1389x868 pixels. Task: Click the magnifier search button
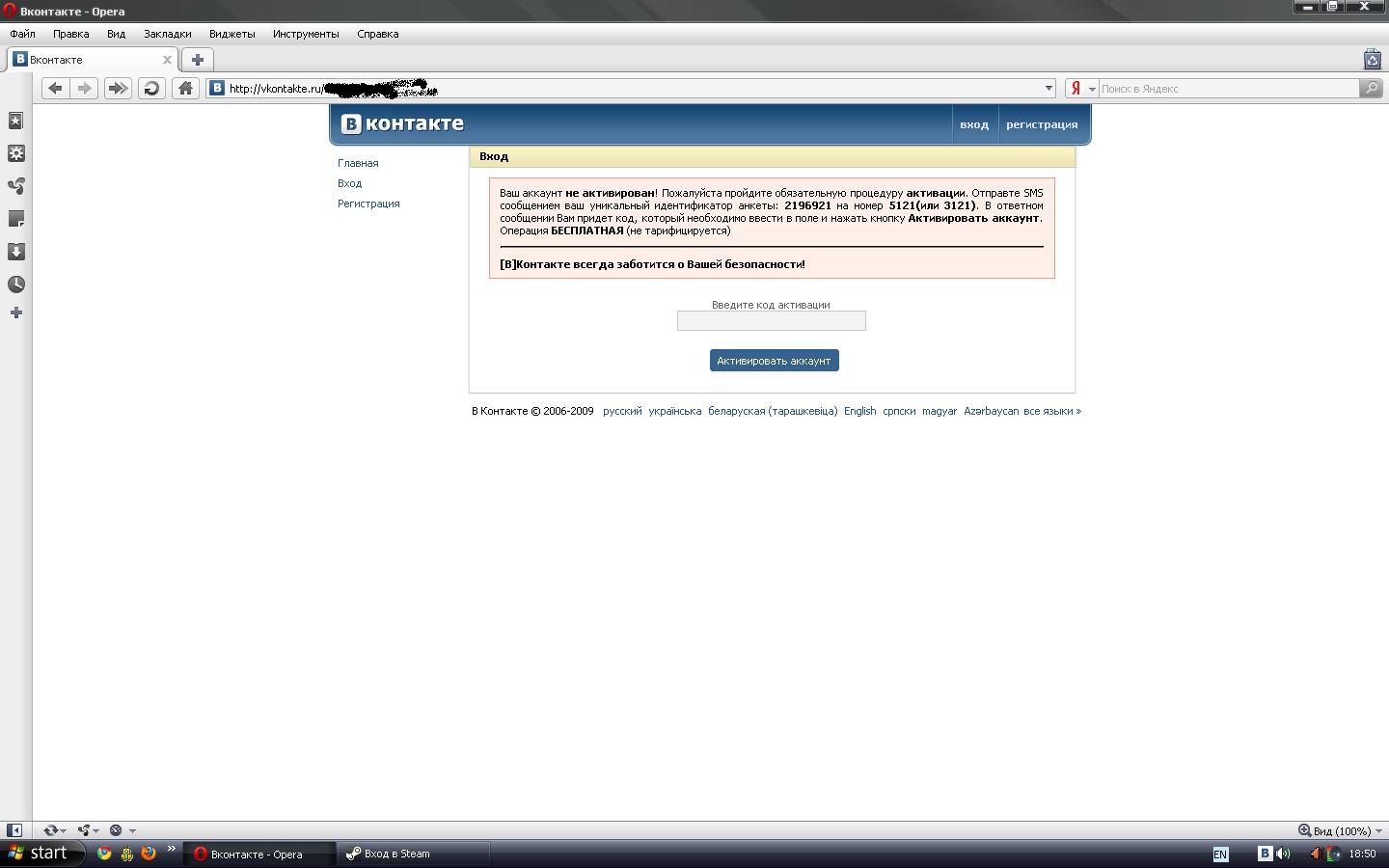[x=1371, y=89]
